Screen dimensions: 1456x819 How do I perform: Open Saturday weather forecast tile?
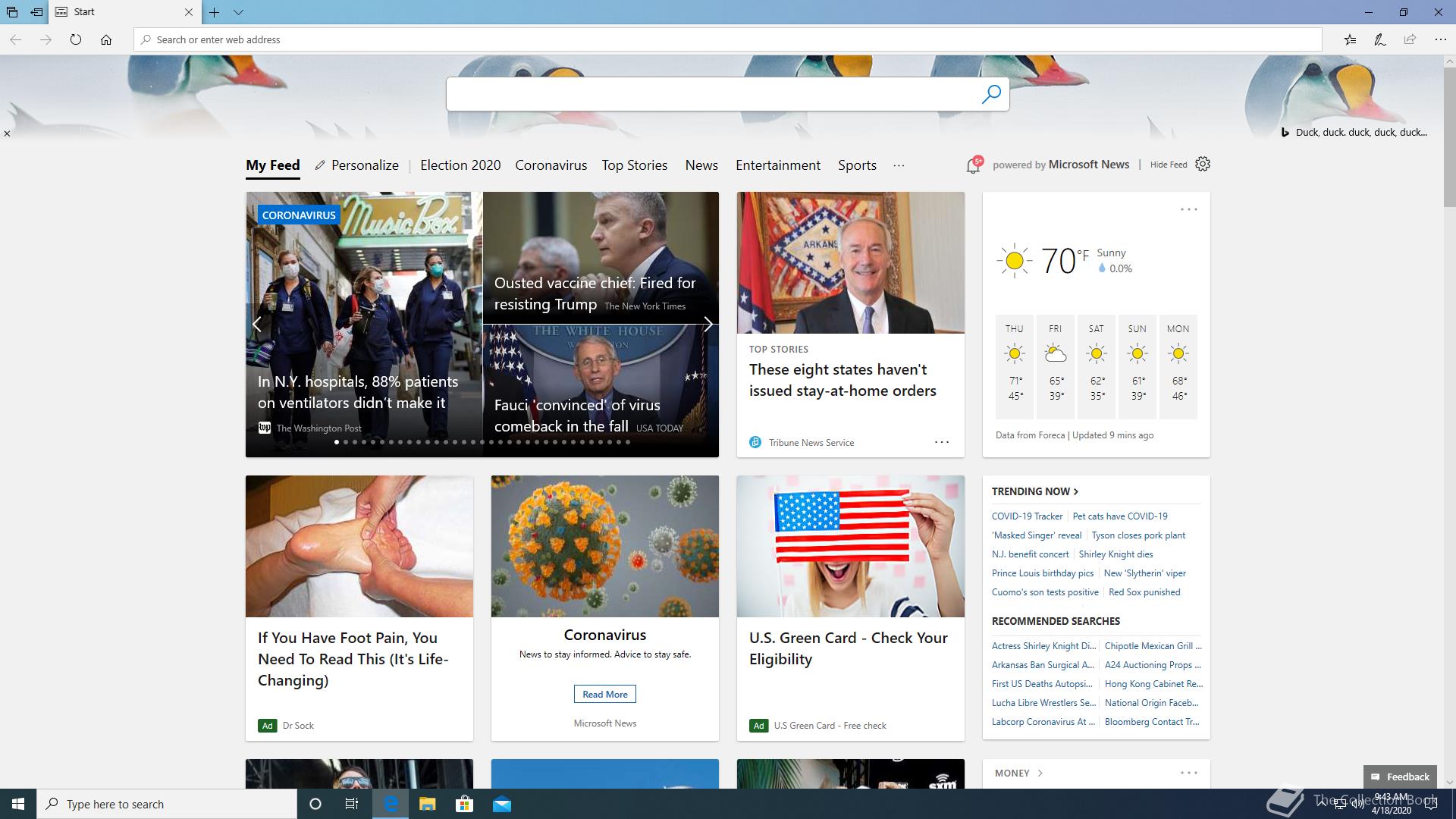pos(1097,366)
